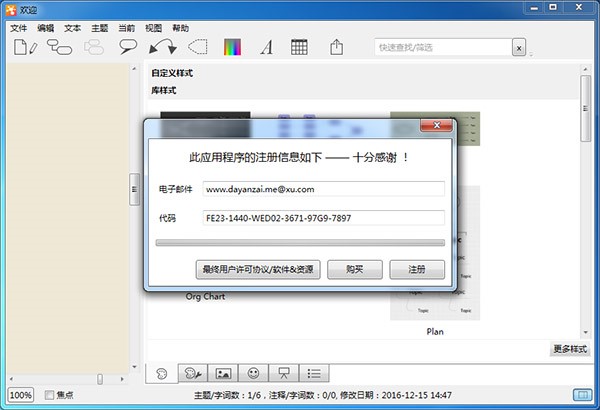Screen dimensions: 600x410
Task: Open the 编辑 menu
Action: click(46, 28)
